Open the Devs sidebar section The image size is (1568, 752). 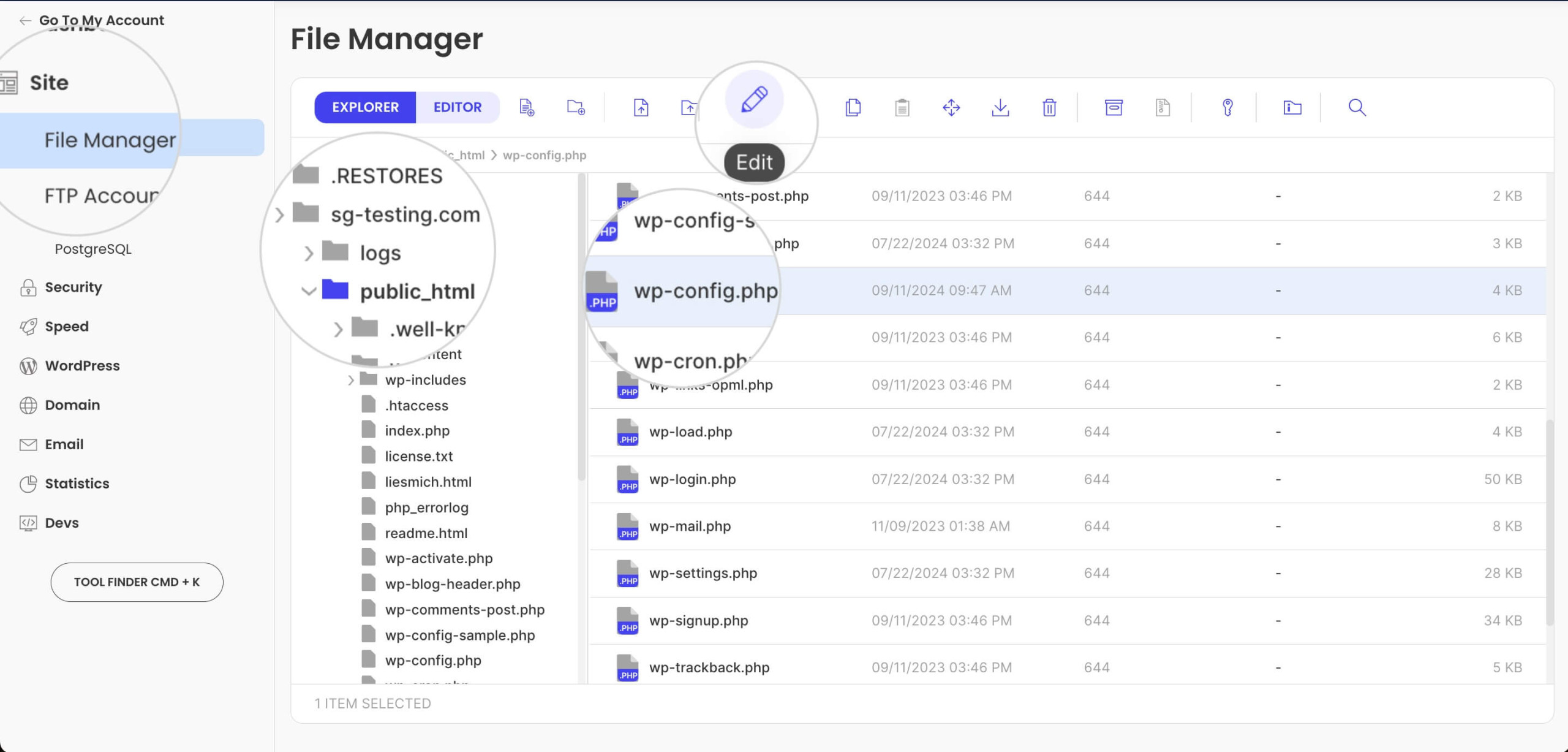click(62, 523)
